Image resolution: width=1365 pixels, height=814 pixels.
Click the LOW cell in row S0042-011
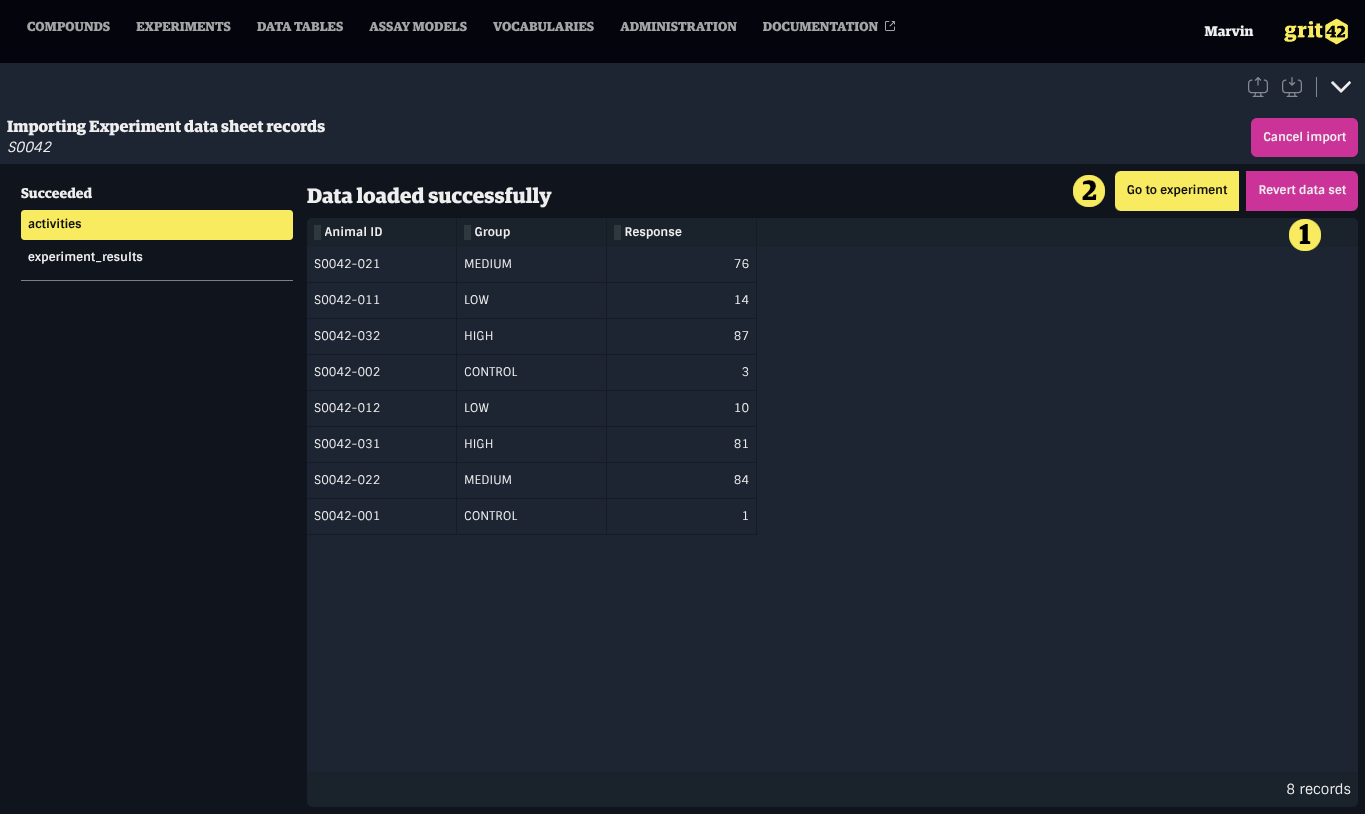(532, 300)
